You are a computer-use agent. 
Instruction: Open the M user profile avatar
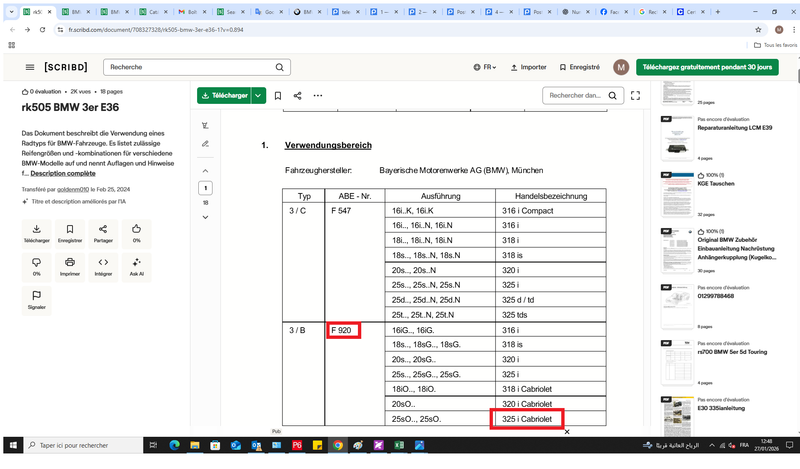[621, 67]
